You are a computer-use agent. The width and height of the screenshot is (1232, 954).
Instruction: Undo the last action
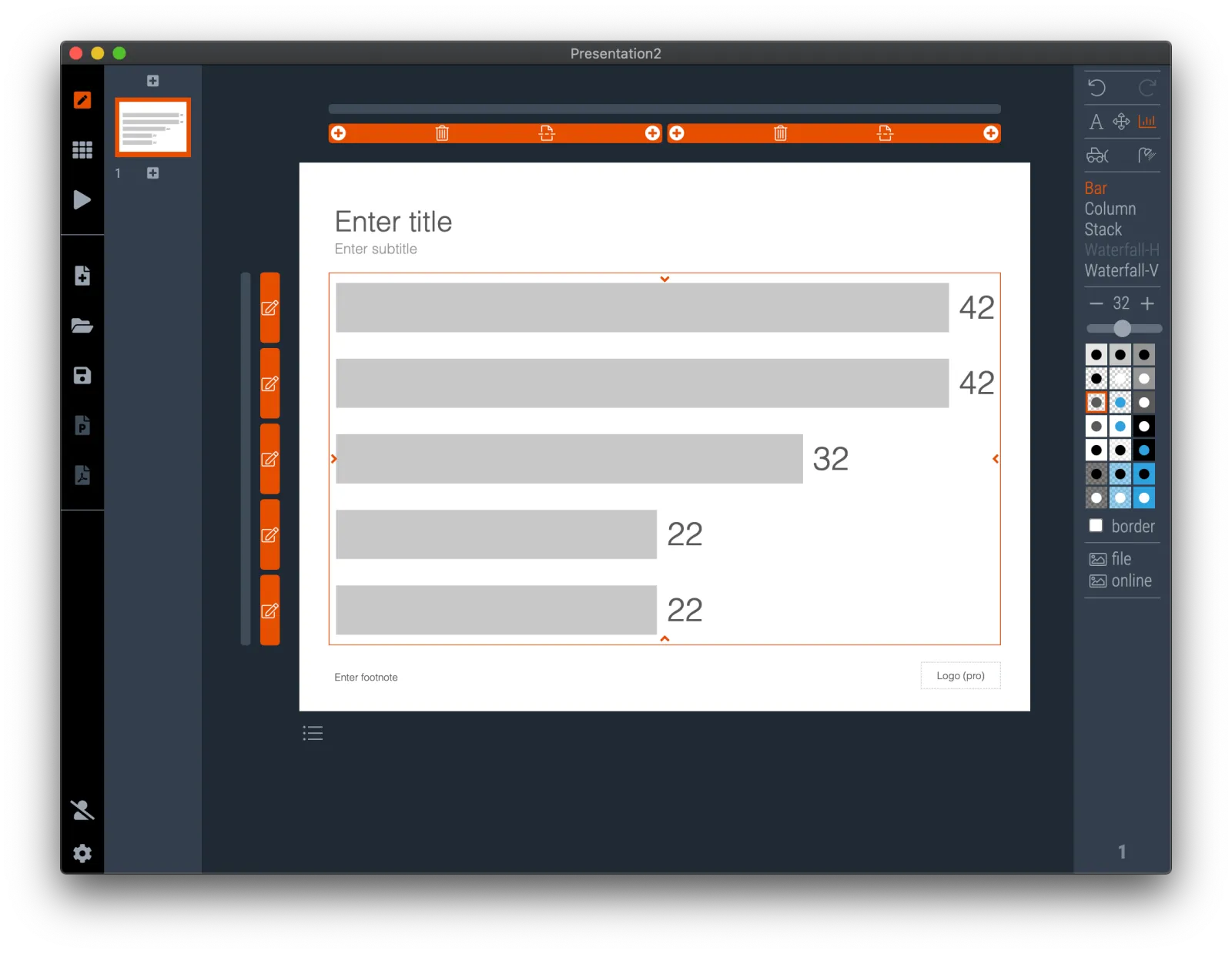tap(1096, 87)
